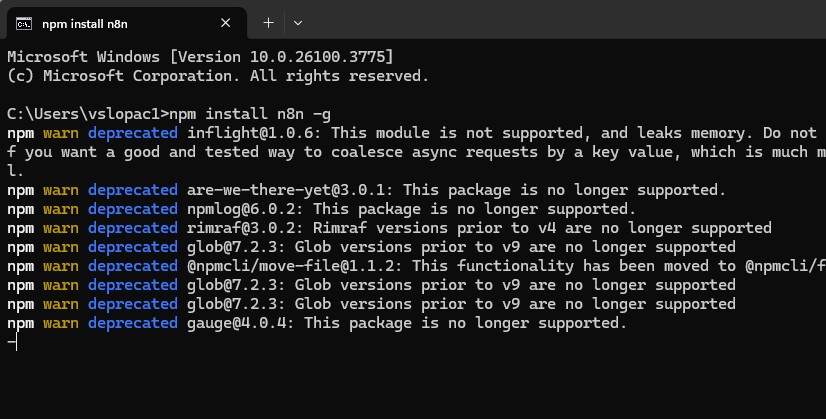Click the Command Prompt icon in the tab
The width and height of the screenshot is (826, 419).
(27, 22)
